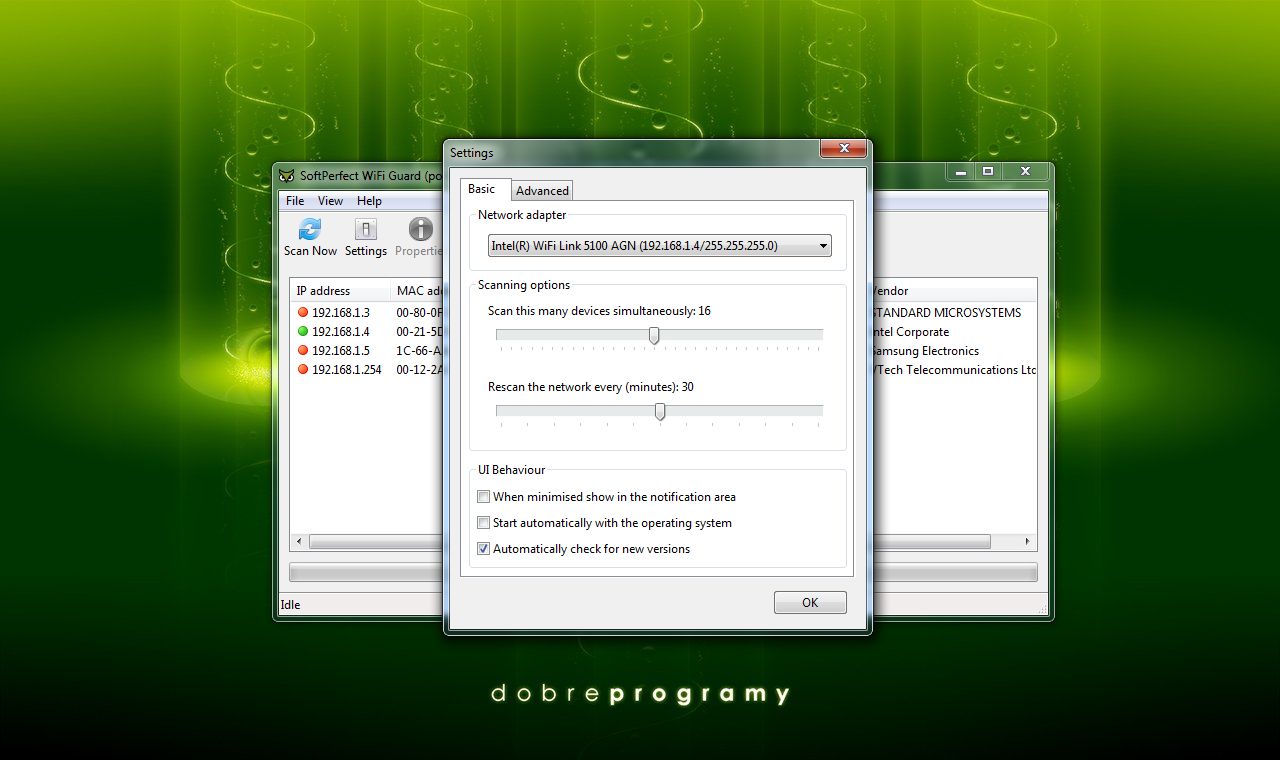
Task: Click the Vendor column header
Action: [x=955, y=291]
